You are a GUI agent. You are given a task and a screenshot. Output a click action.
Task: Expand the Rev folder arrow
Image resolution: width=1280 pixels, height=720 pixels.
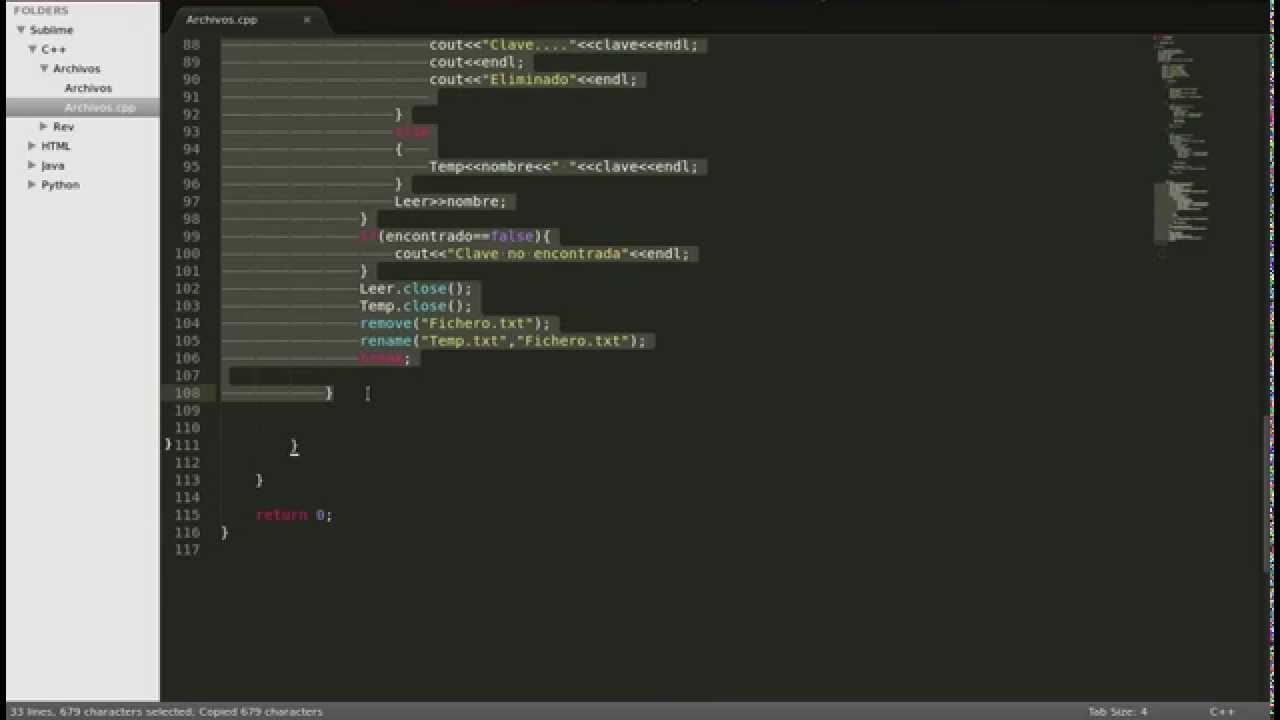[44, 126]
